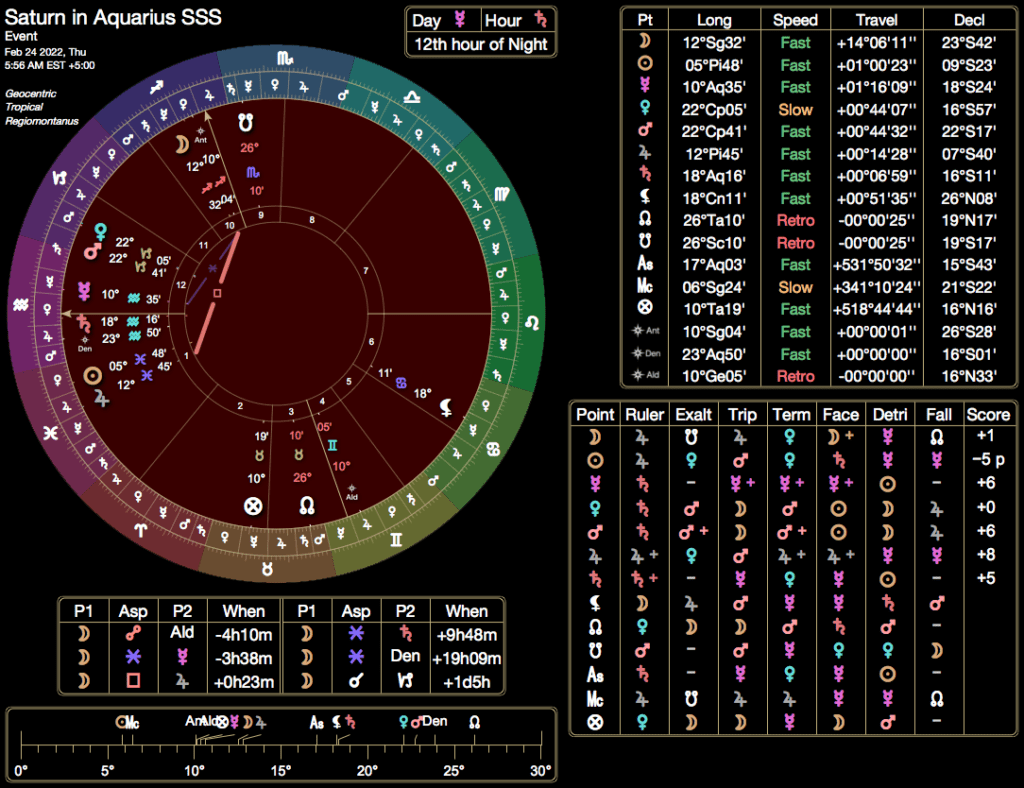Click the Ruler column header in the dignity table
This screenshot has height=788, width=1024.
pyautogui.click(x=645, y=415)
